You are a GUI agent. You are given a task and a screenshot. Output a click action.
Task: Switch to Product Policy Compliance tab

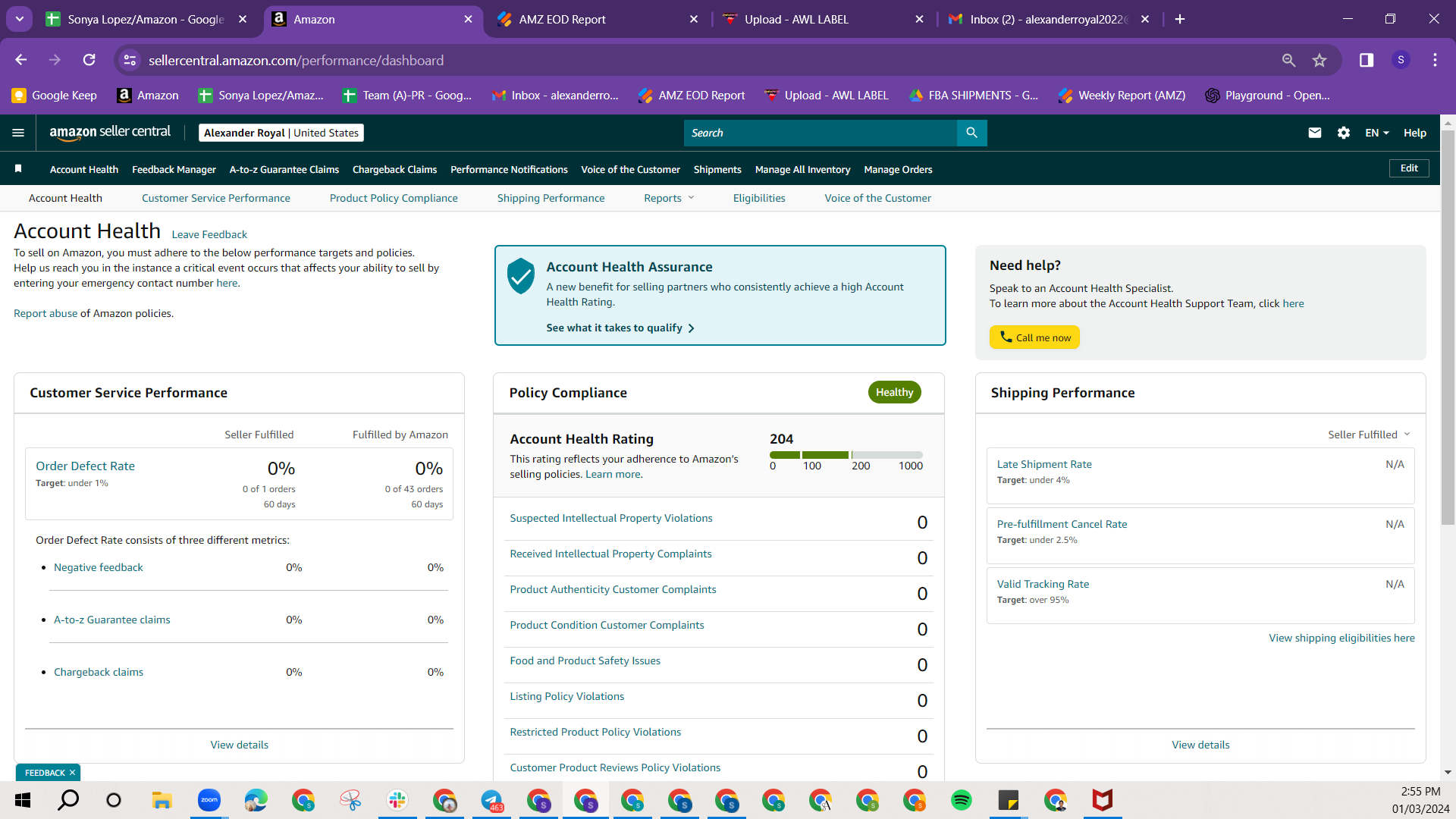(394, 198)
